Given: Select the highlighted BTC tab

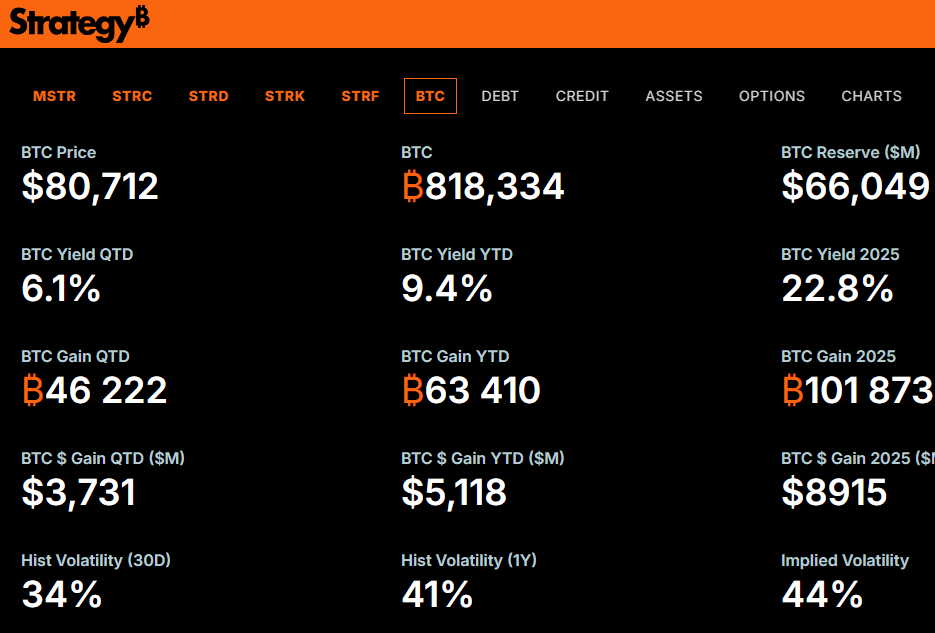Looking at the screenshot, I should (431, 96).
